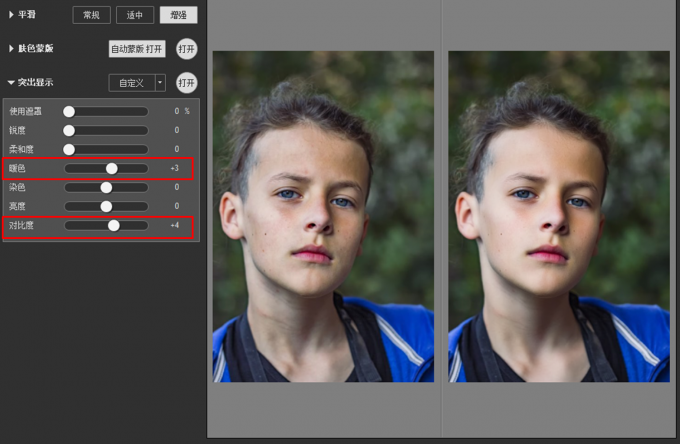
Task: Click the 暖色 value field showing +3
Action: coord(174,168)
